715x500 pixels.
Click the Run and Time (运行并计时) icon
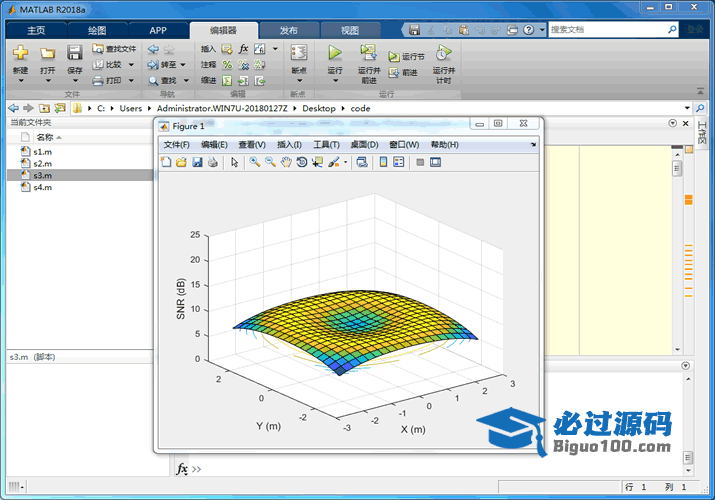coord(443,53)
